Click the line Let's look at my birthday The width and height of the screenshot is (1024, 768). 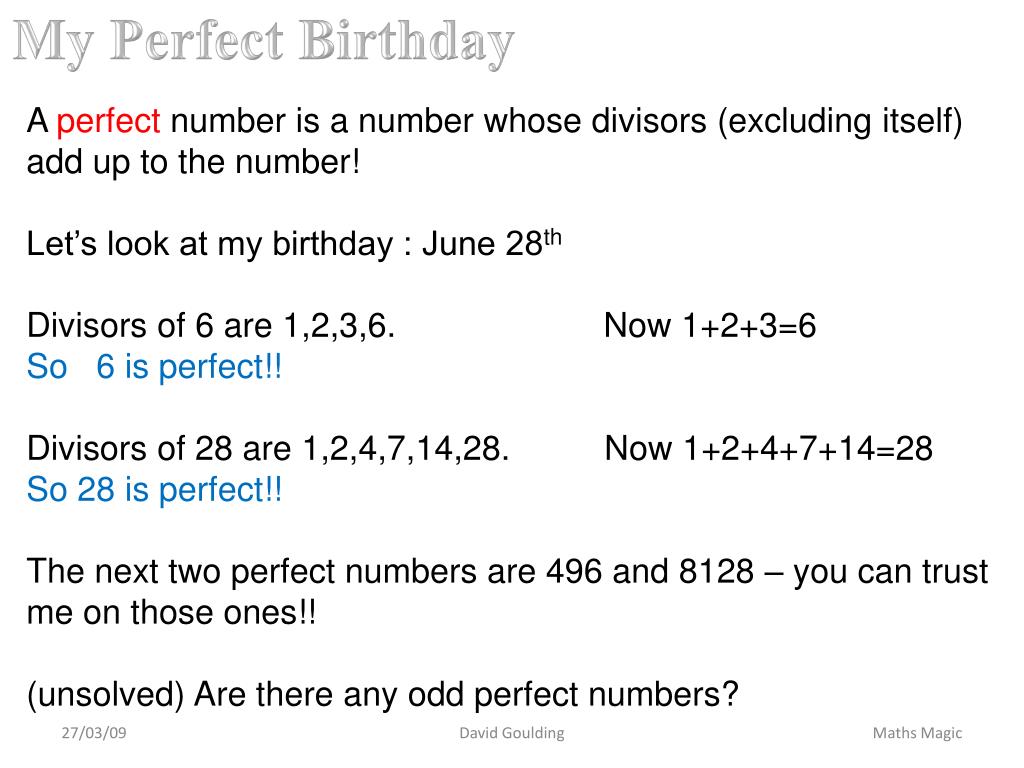[x=294, y=244]
